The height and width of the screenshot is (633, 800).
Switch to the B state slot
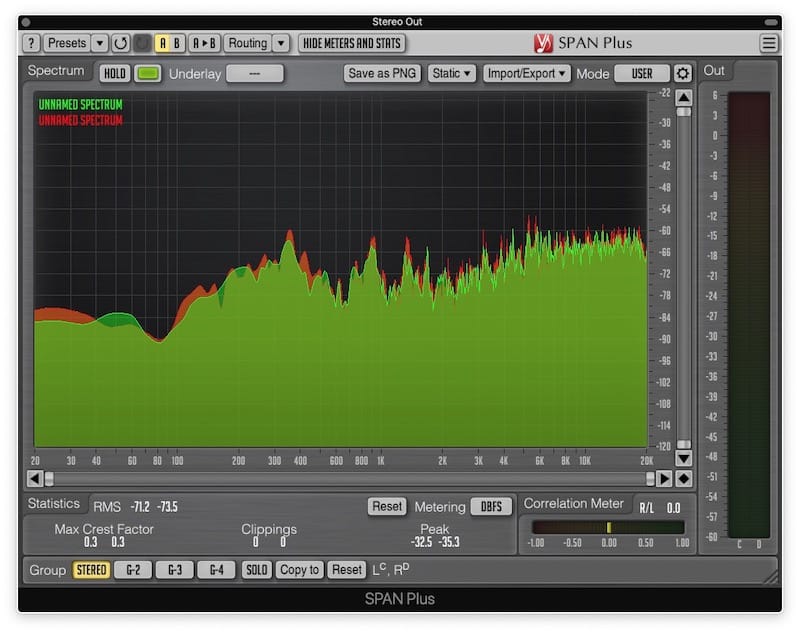point(177,43)
